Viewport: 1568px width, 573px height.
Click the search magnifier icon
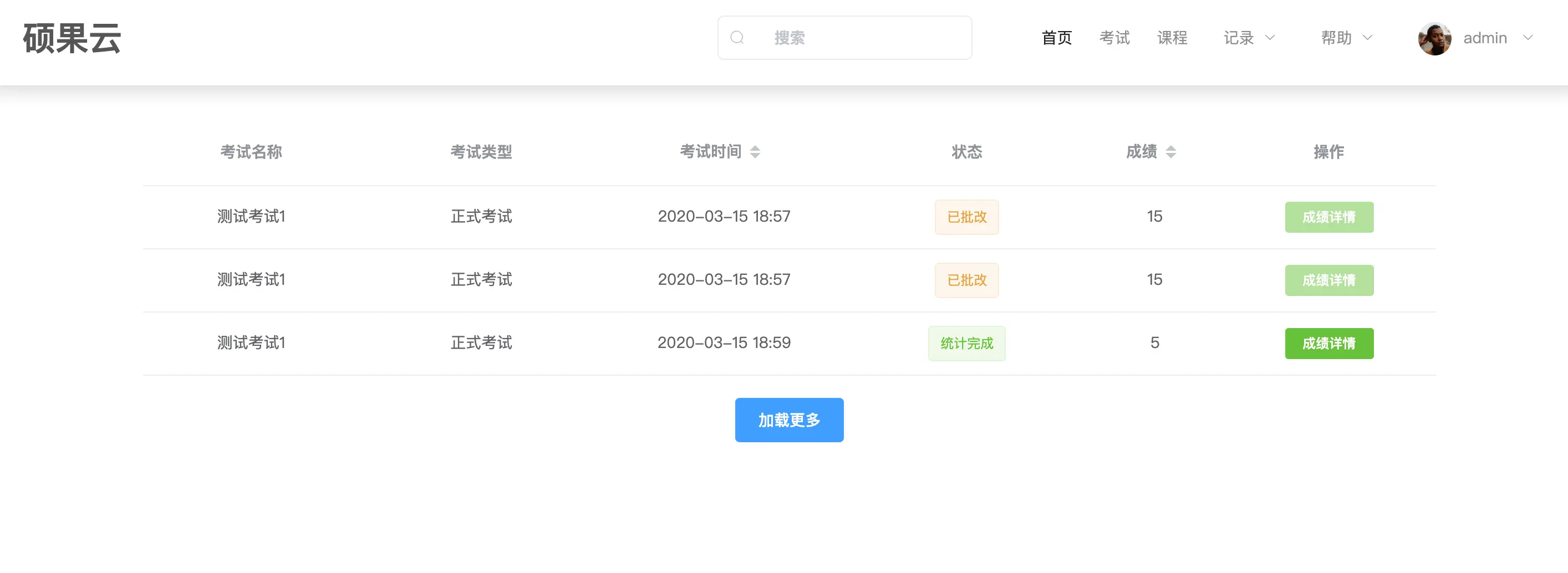(738, 37)
